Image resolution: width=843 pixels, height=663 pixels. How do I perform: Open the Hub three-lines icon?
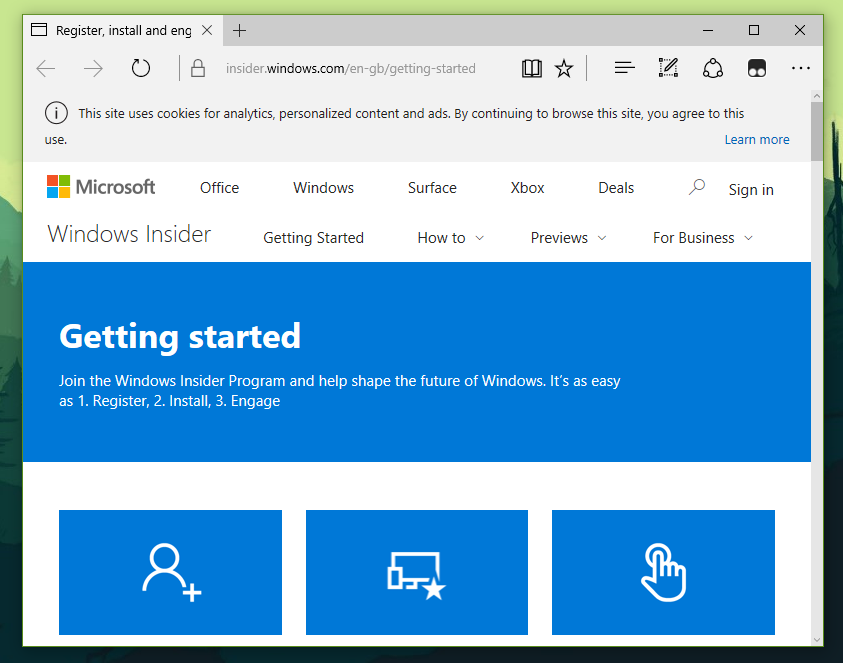[x=625, y=68]
